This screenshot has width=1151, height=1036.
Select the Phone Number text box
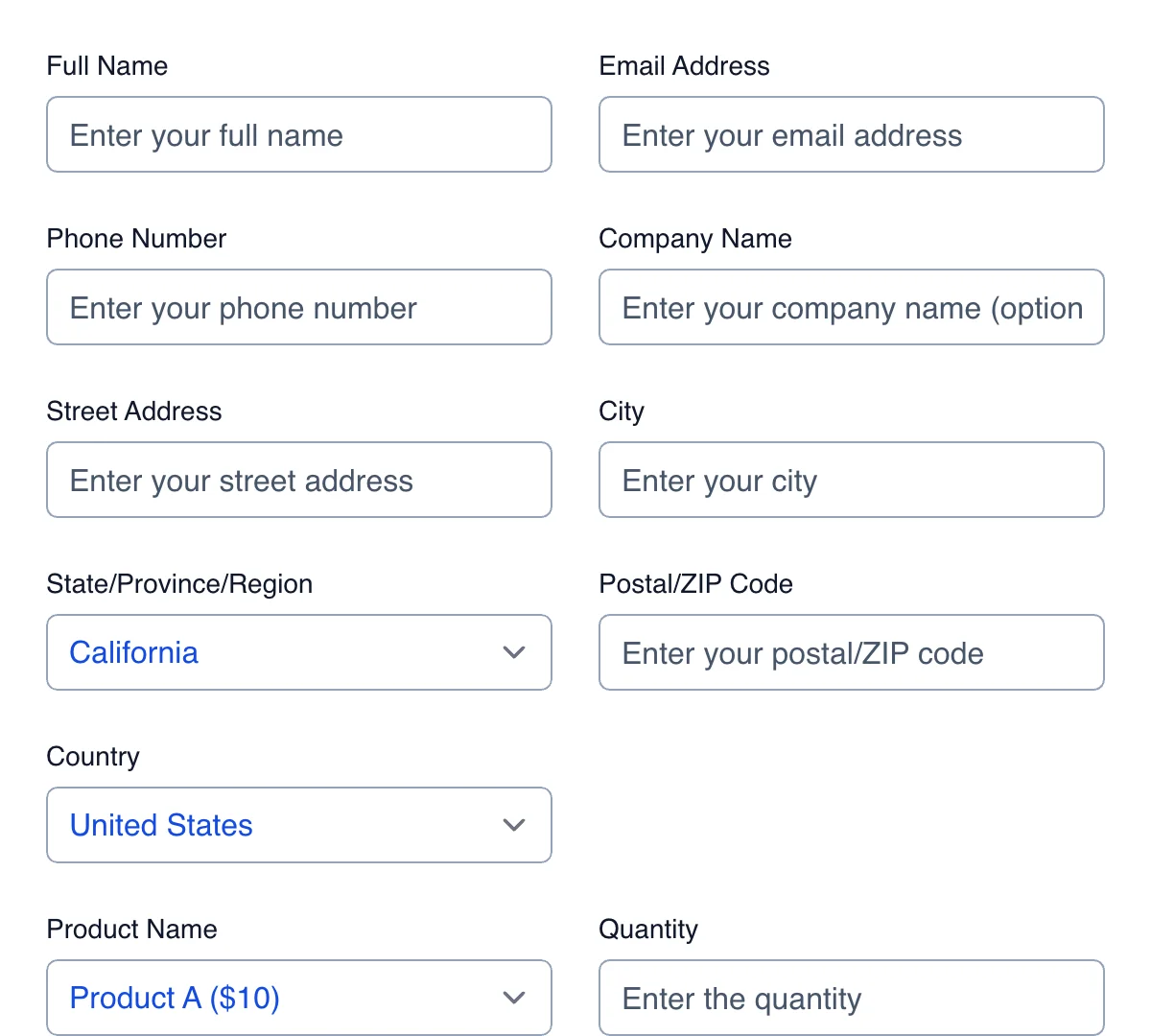click(x=299, y=307)
